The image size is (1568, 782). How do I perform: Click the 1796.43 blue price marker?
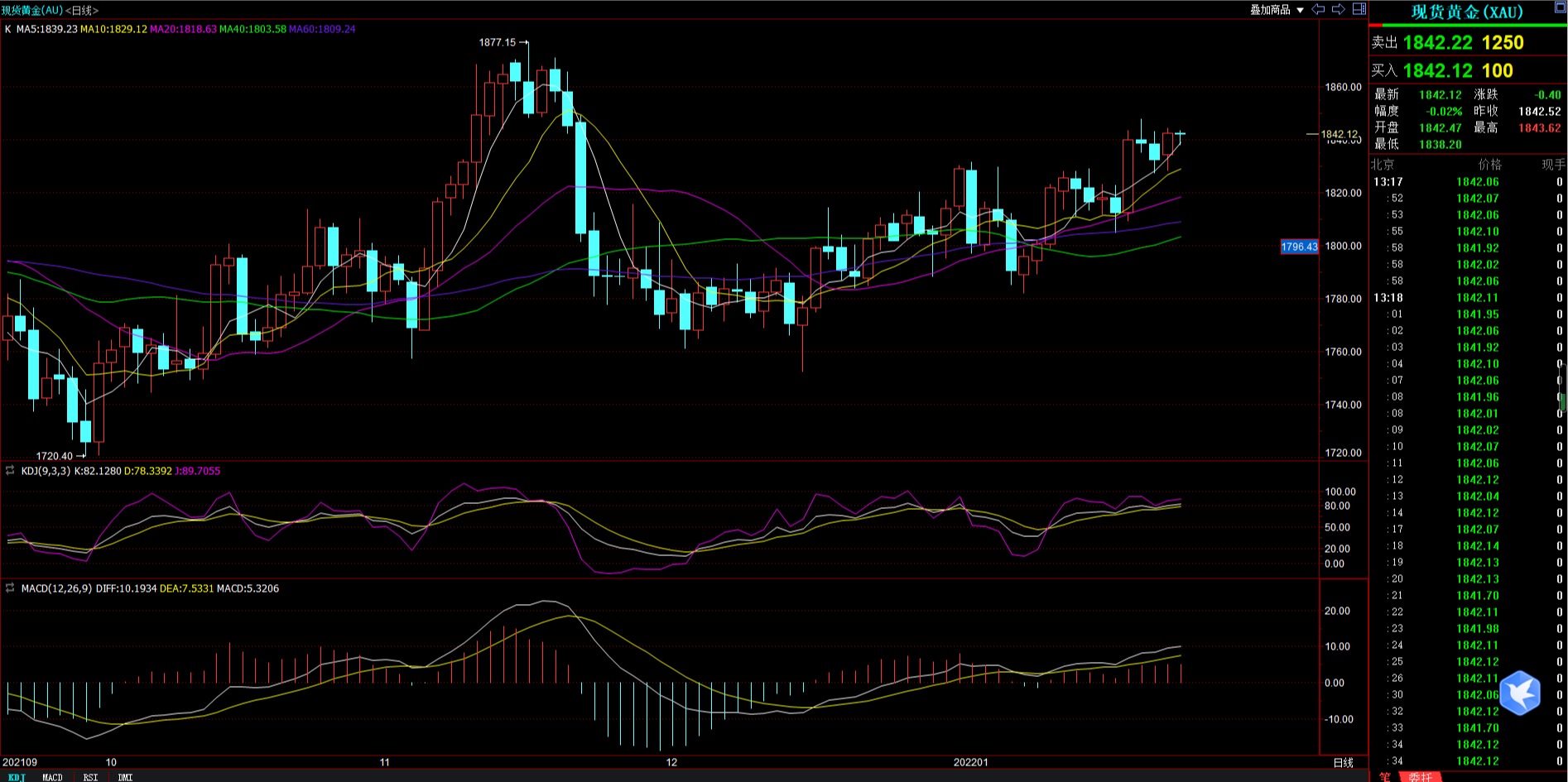click(1299, 247)
